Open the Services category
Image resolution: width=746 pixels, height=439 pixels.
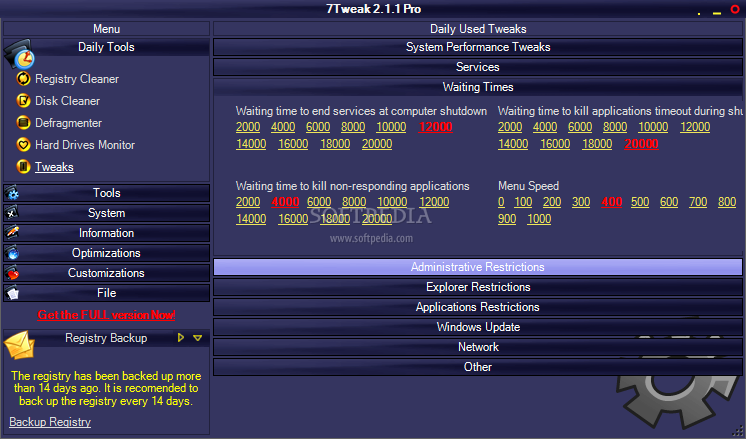(478, 67)
